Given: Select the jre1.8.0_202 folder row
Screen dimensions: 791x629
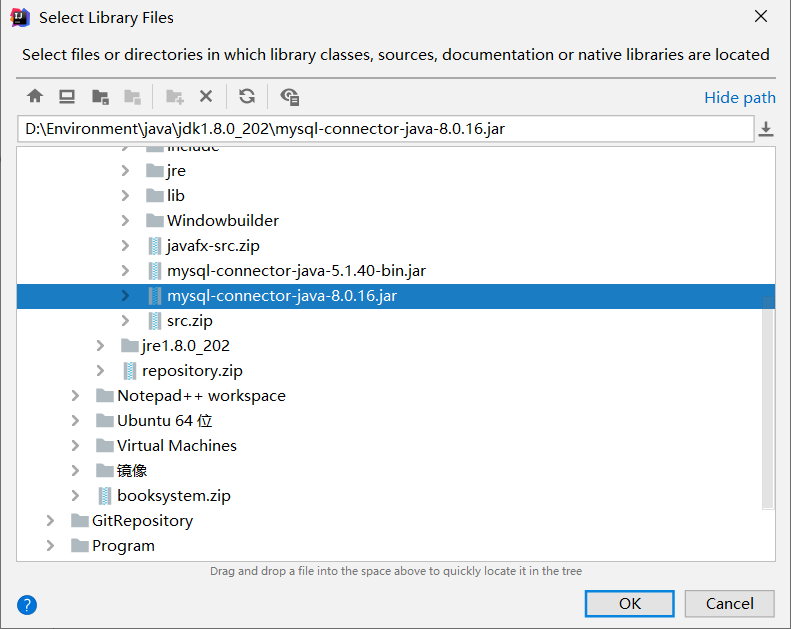Looking at the screenshot, I should [396, 346].
